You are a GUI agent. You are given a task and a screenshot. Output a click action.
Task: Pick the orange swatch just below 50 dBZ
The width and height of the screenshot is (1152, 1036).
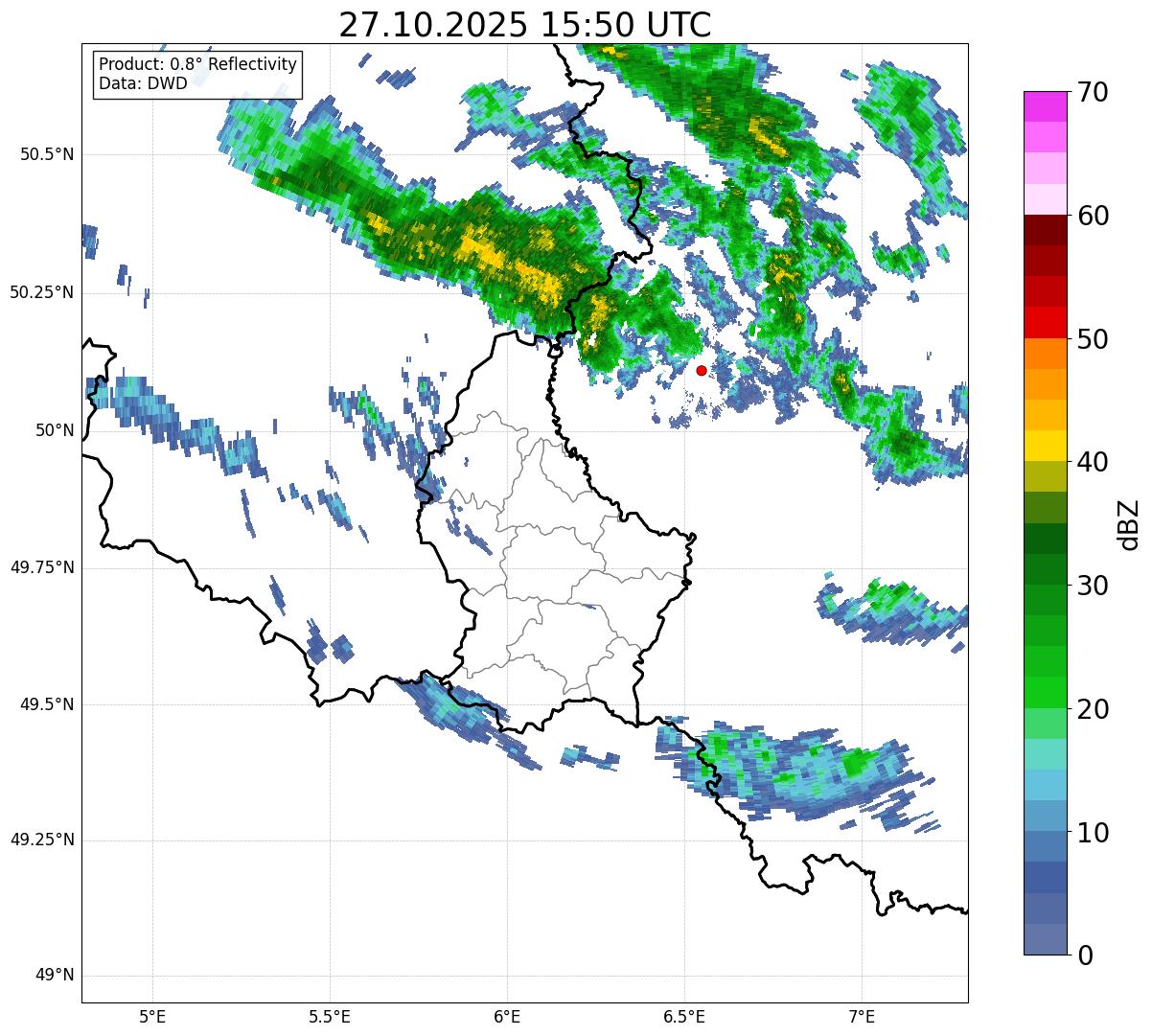pos(1045,354)
